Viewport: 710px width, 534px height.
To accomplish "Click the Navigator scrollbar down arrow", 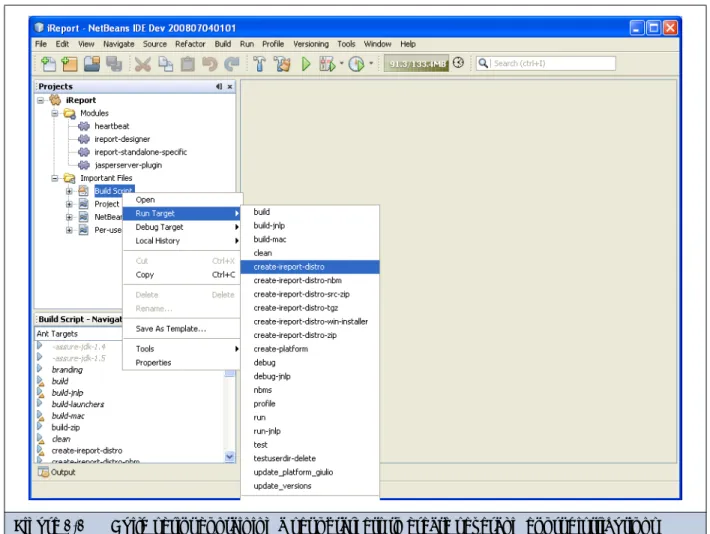I will pyautogui.click(x=230, y=457).
